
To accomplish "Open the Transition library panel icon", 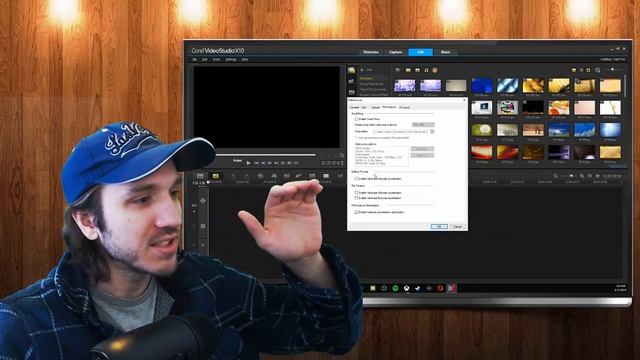I will 351,92.
